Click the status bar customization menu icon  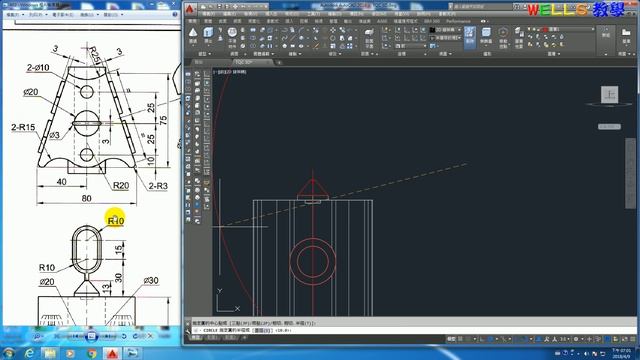click(632, 339)
